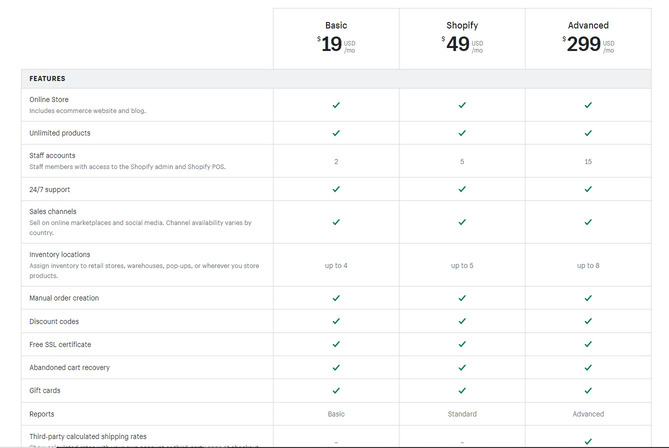Click Reports value 'Basic' in Basic column
Image resolution: width=669 pixels, height=448 pixels.
tap(336, 414)
